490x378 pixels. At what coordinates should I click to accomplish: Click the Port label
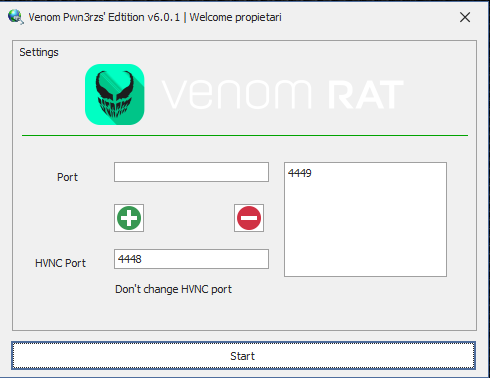pos(67,177)
